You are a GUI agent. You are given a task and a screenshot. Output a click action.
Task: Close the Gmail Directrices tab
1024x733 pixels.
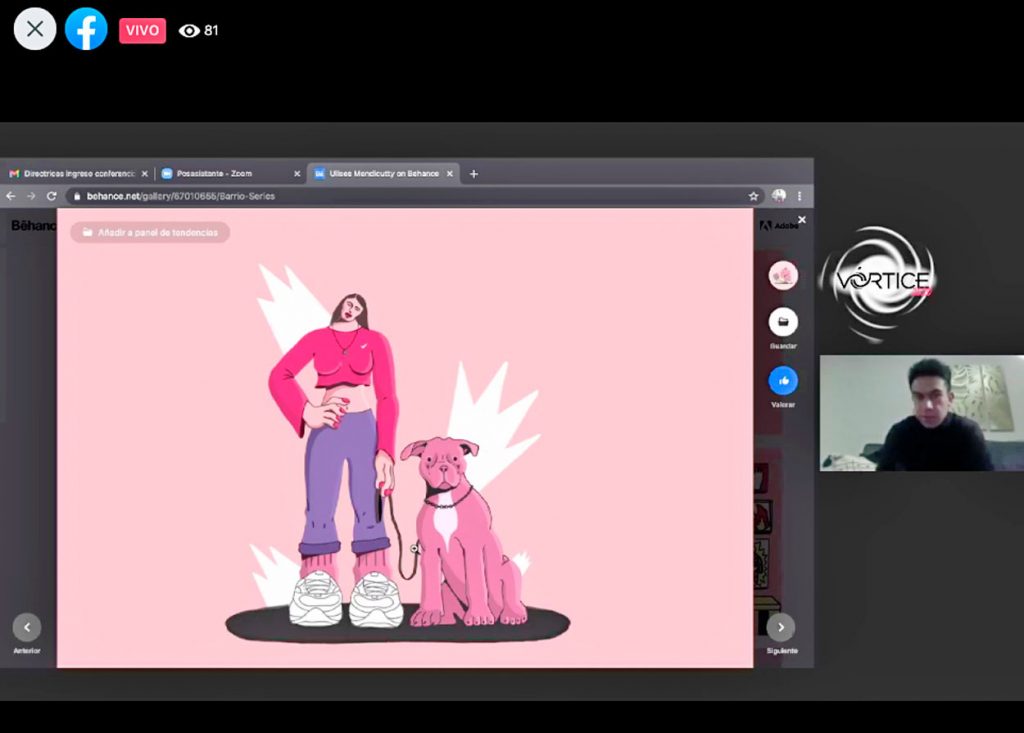click(x=144, y=174)
